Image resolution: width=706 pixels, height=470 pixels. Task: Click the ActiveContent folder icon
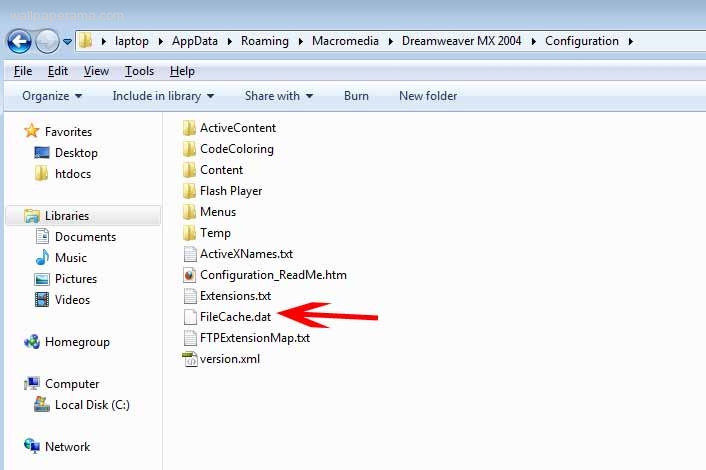(x=190, y=128)
